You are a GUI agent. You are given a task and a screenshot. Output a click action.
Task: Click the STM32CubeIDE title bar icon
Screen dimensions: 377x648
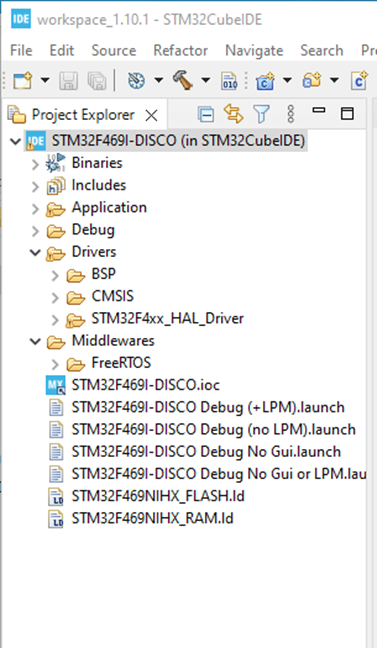(x=21, y=19)
